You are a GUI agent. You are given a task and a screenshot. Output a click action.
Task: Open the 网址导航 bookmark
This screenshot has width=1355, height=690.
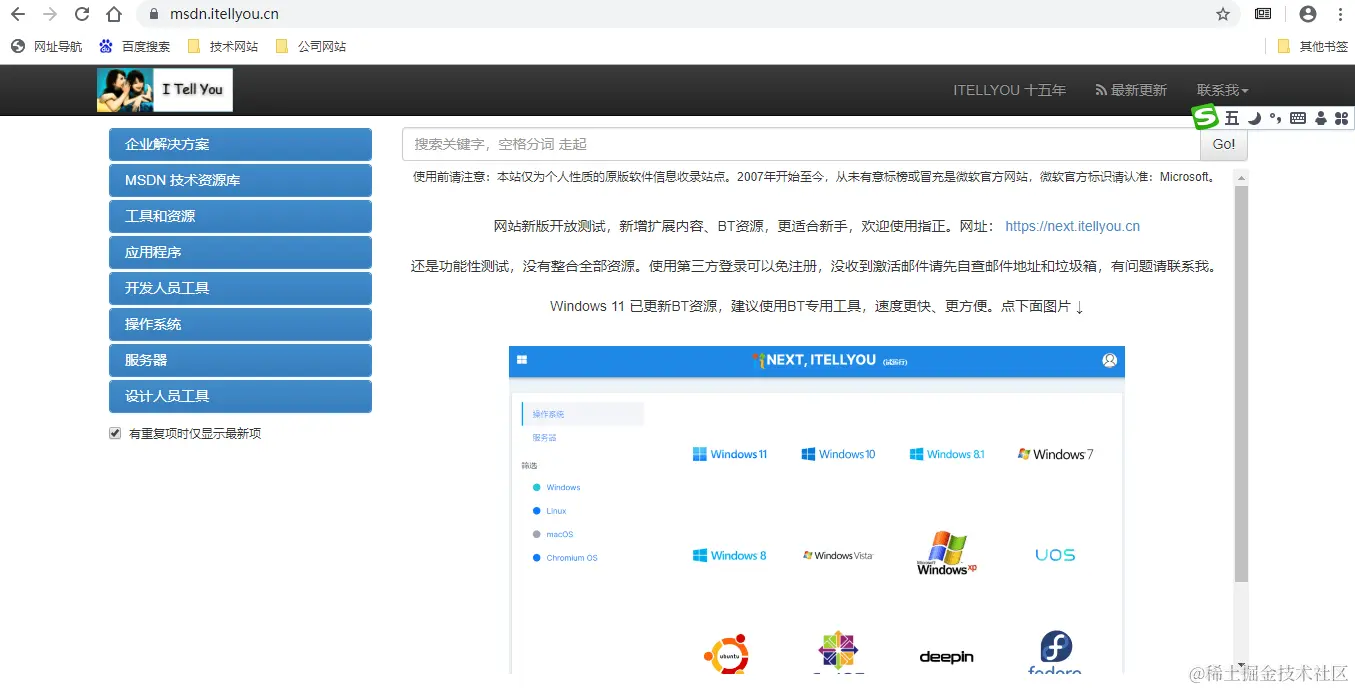pos(47,46)
